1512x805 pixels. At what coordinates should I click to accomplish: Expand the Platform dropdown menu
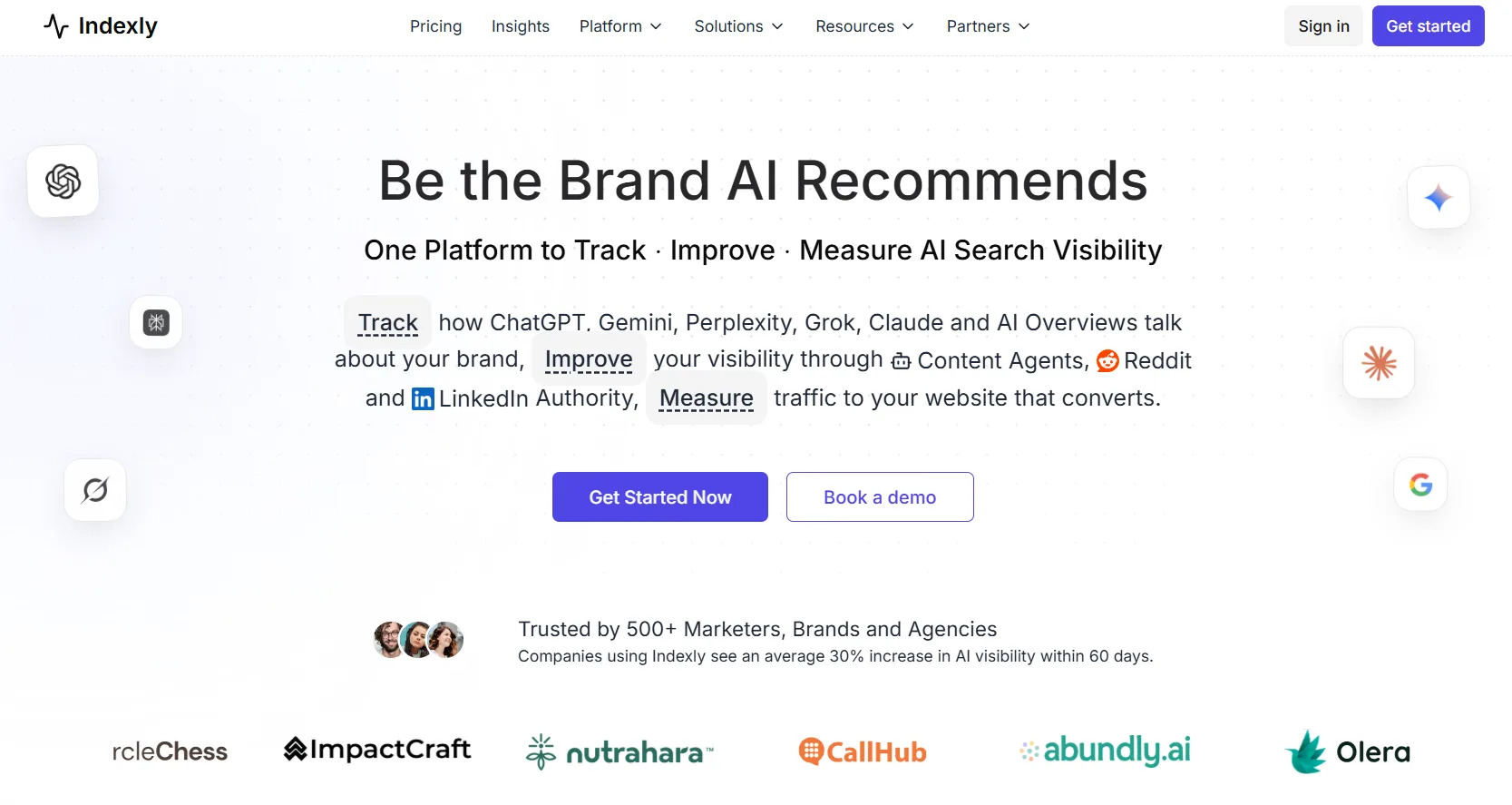coord(620,26)
